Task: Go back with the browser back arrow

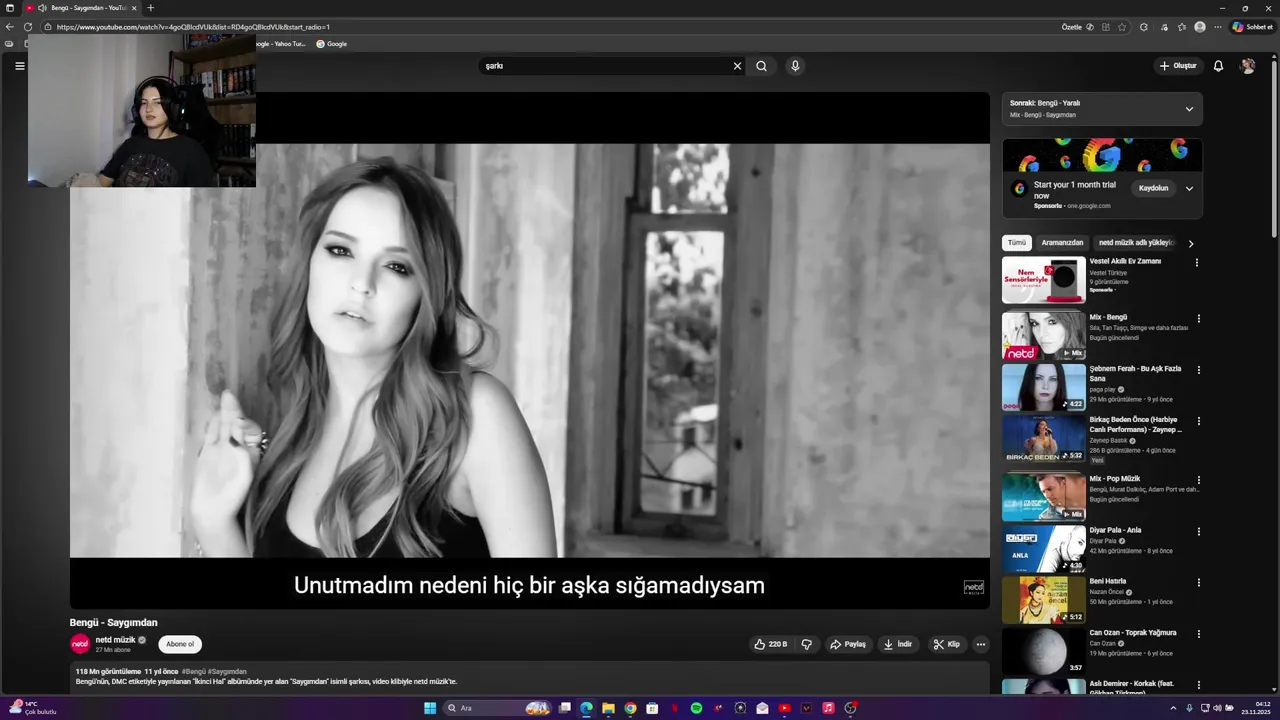Action: point(10,27)
